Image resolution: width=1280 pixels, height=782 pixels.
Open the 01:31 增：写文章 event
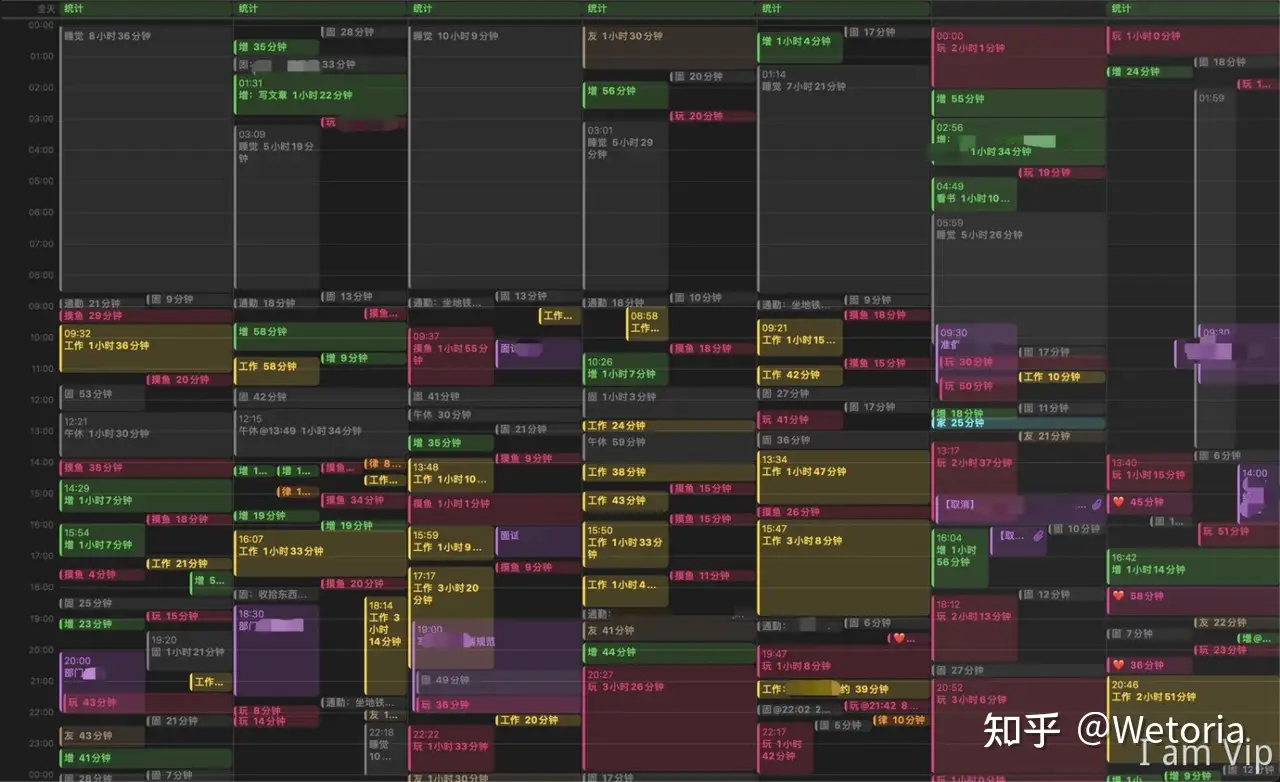tap(321, 95)
